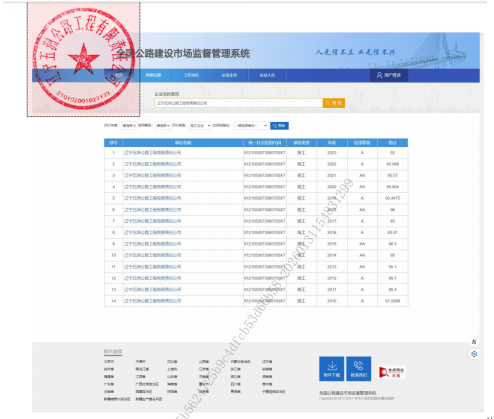Open the second filter dropdown for credit grade

(x=163, y=126)
